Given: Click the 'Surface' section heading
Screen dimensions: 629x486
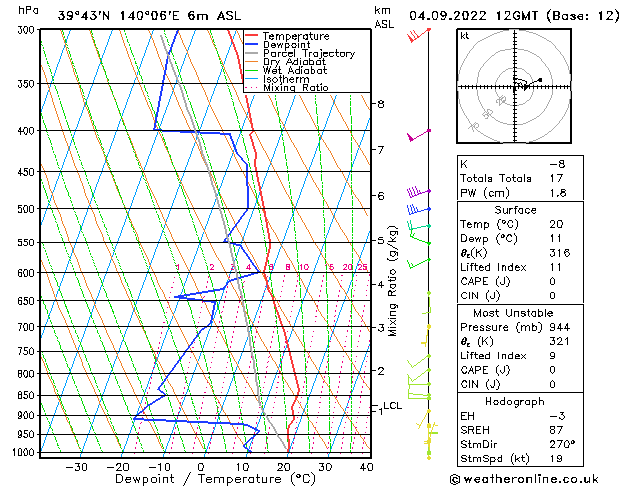Looking at the screenshot, I should (x=515, y=210).
